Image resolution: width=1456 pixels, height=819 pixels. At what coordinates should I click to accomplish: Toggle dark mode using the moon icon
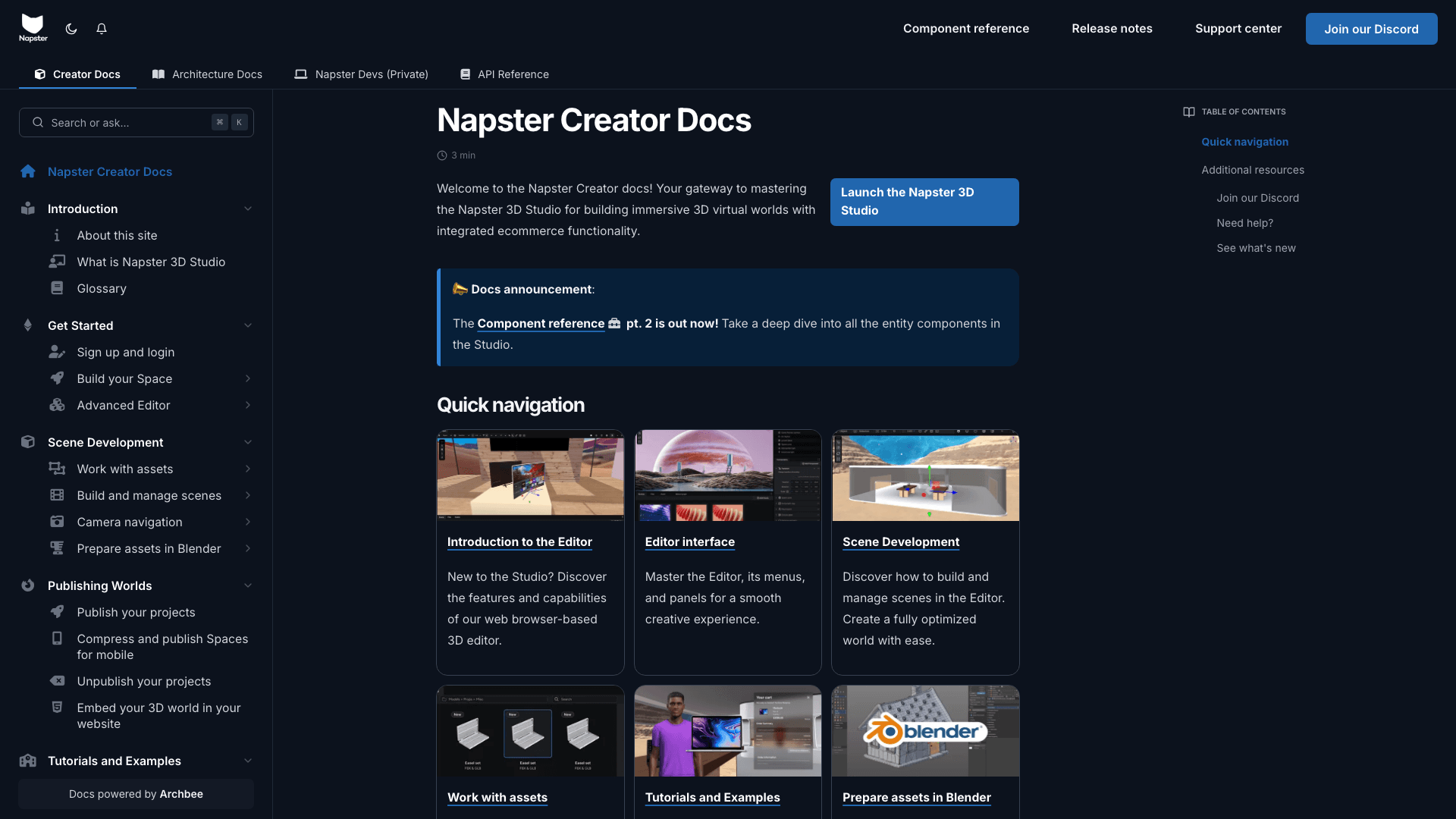pos(71,28)
